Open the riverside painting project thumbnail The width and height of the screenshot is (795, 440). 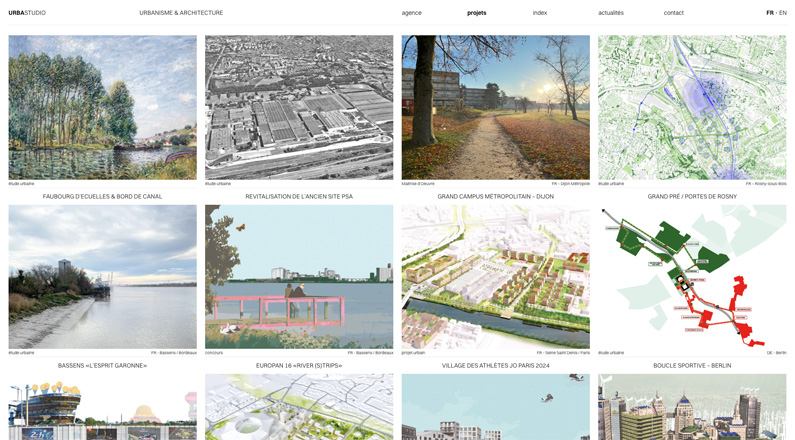point(102,107)
